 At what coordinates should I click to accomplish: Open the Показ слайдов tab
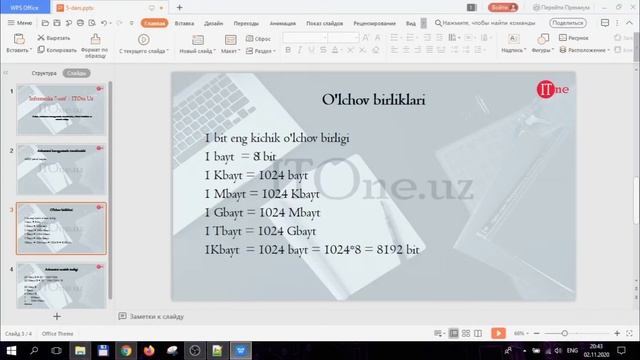tap(324, 23)
